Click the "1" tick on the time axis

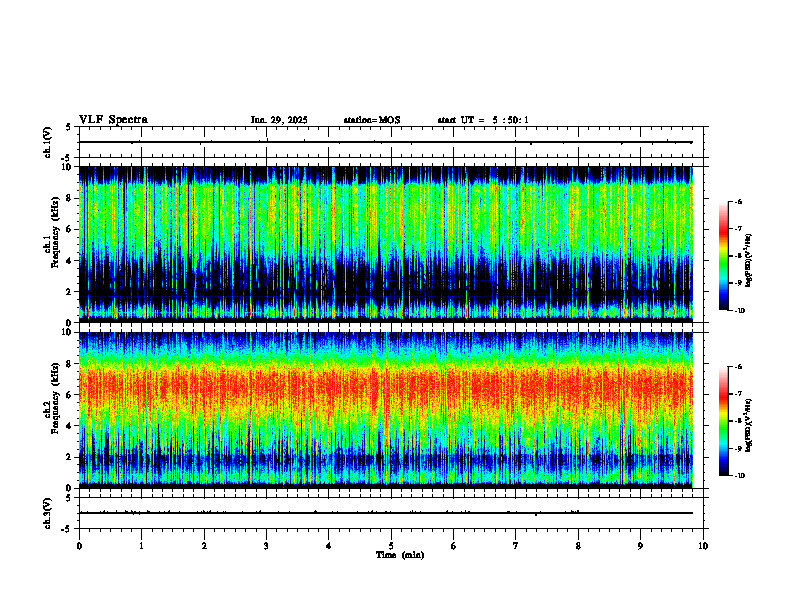141,546
